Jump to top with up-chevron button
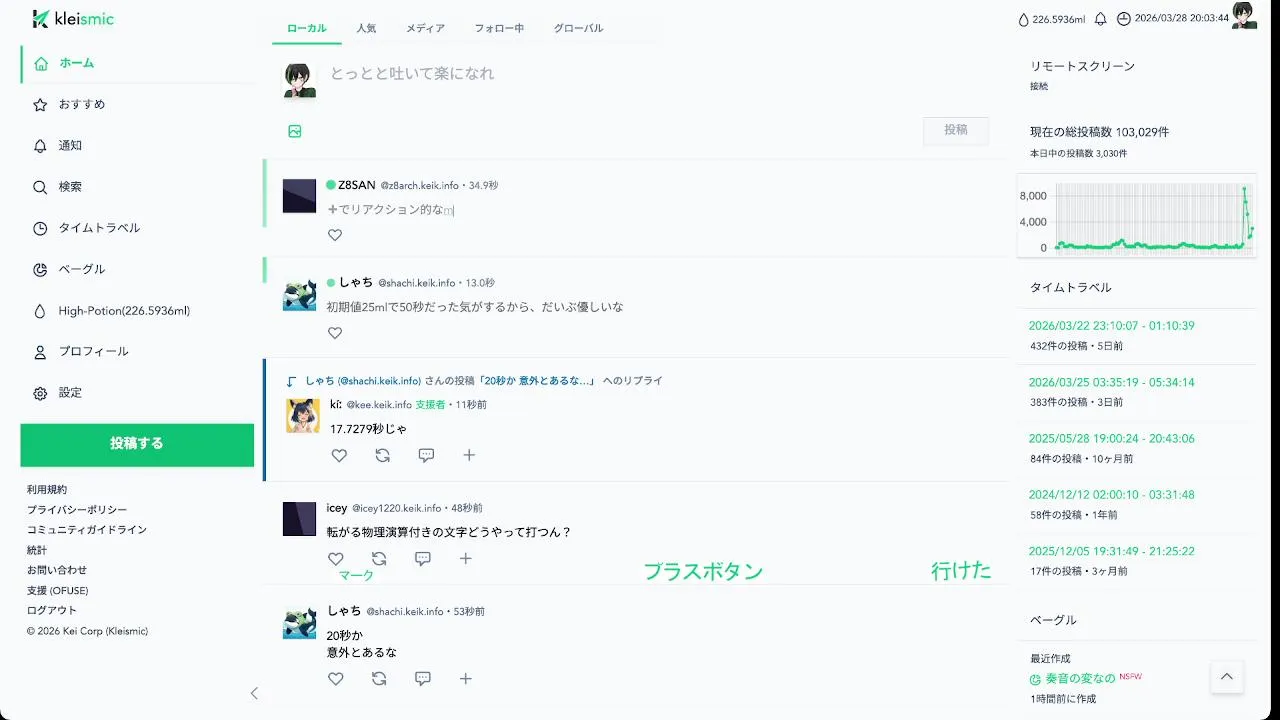The image size is (1280, 720). pos(1227,677)
